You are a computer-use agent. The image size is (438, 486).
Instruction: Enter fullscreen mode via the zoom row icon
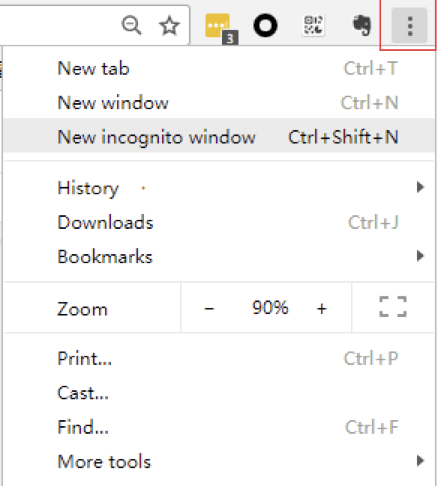pos(393,307)
